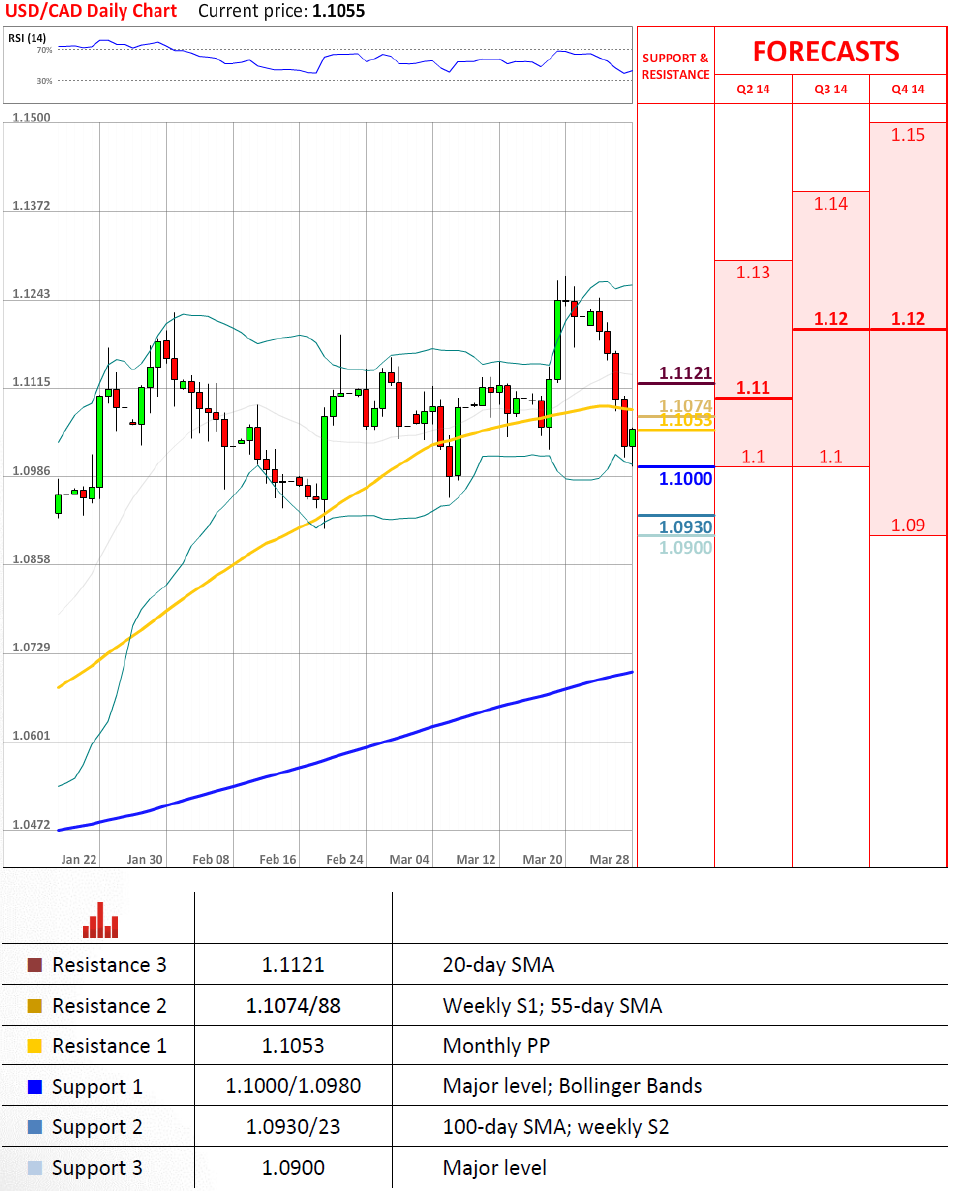Click the 1.0472 price axis label
953x1191 pixels.
(31, 825)
